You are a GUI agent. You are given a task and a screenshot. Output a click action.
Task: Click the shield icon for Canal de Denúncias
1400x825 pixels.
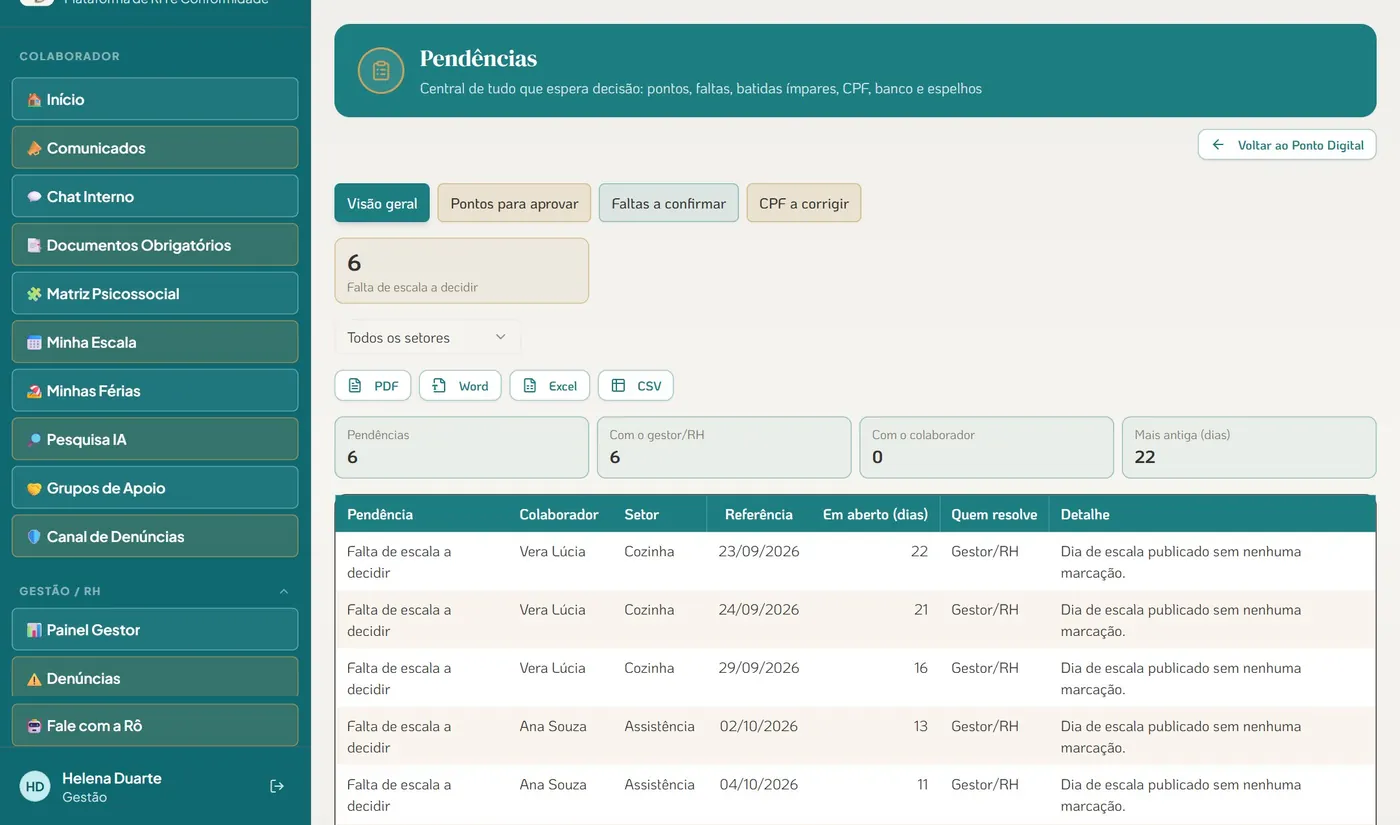coord(34,537)
